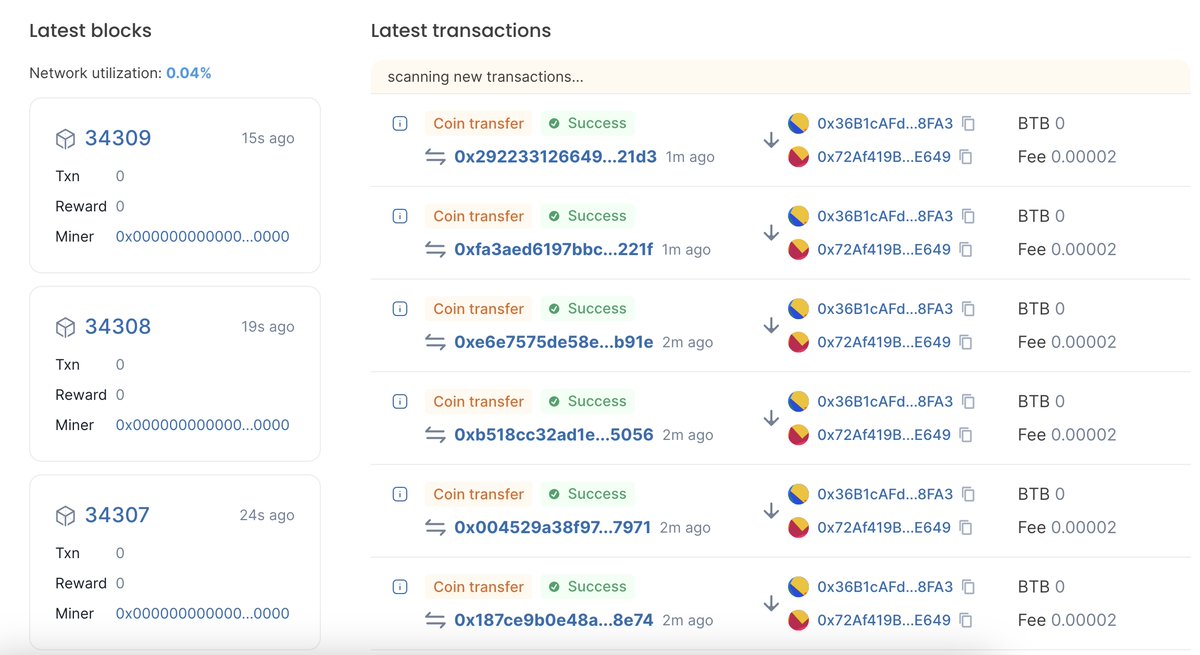Click sender avatar in 0x29223126649...21d3 row

point(798,124)
